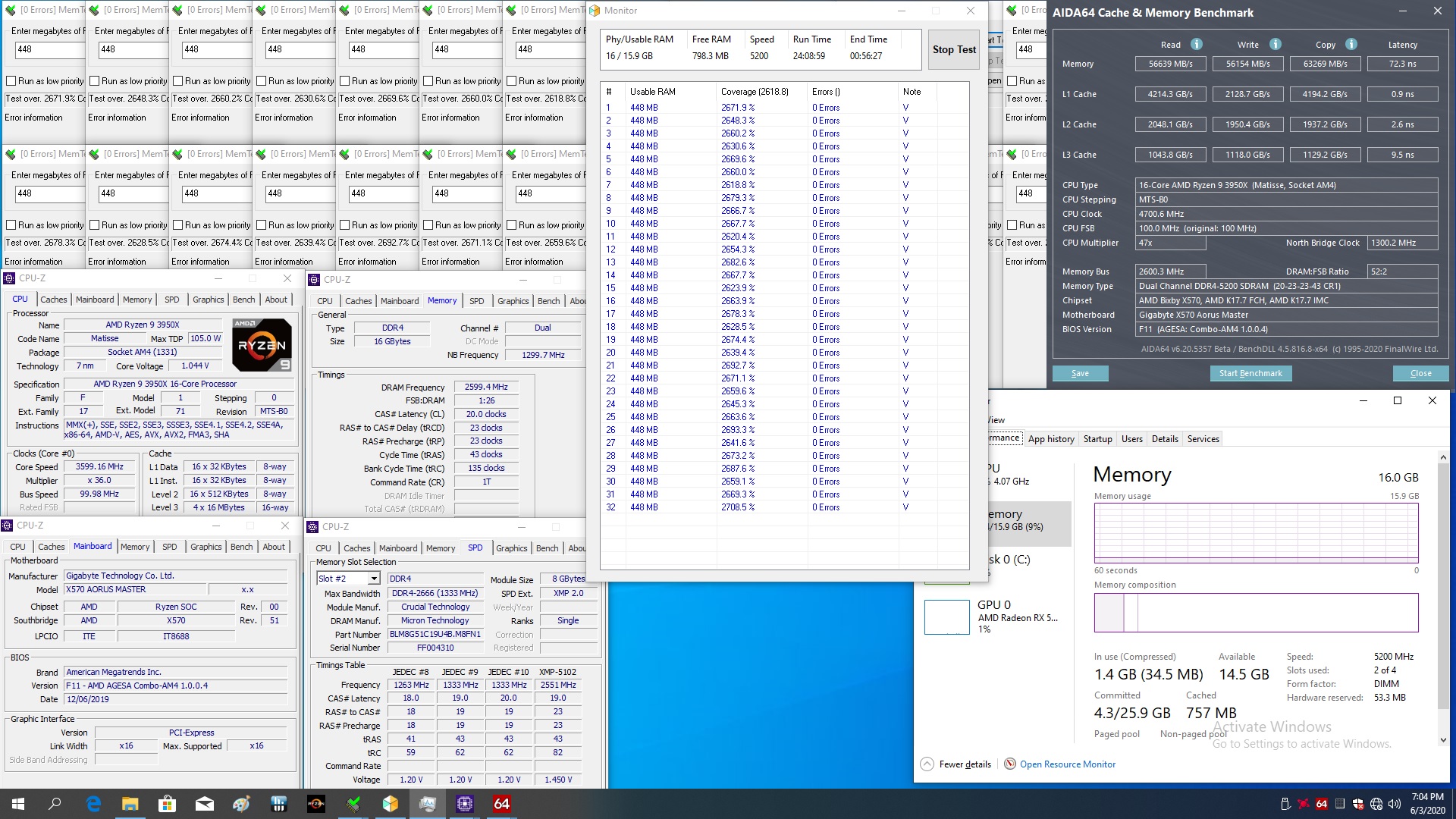Click Close button in AIDA64 benchmark
Screen dimensions: 1456x819
pos(1420,373)
